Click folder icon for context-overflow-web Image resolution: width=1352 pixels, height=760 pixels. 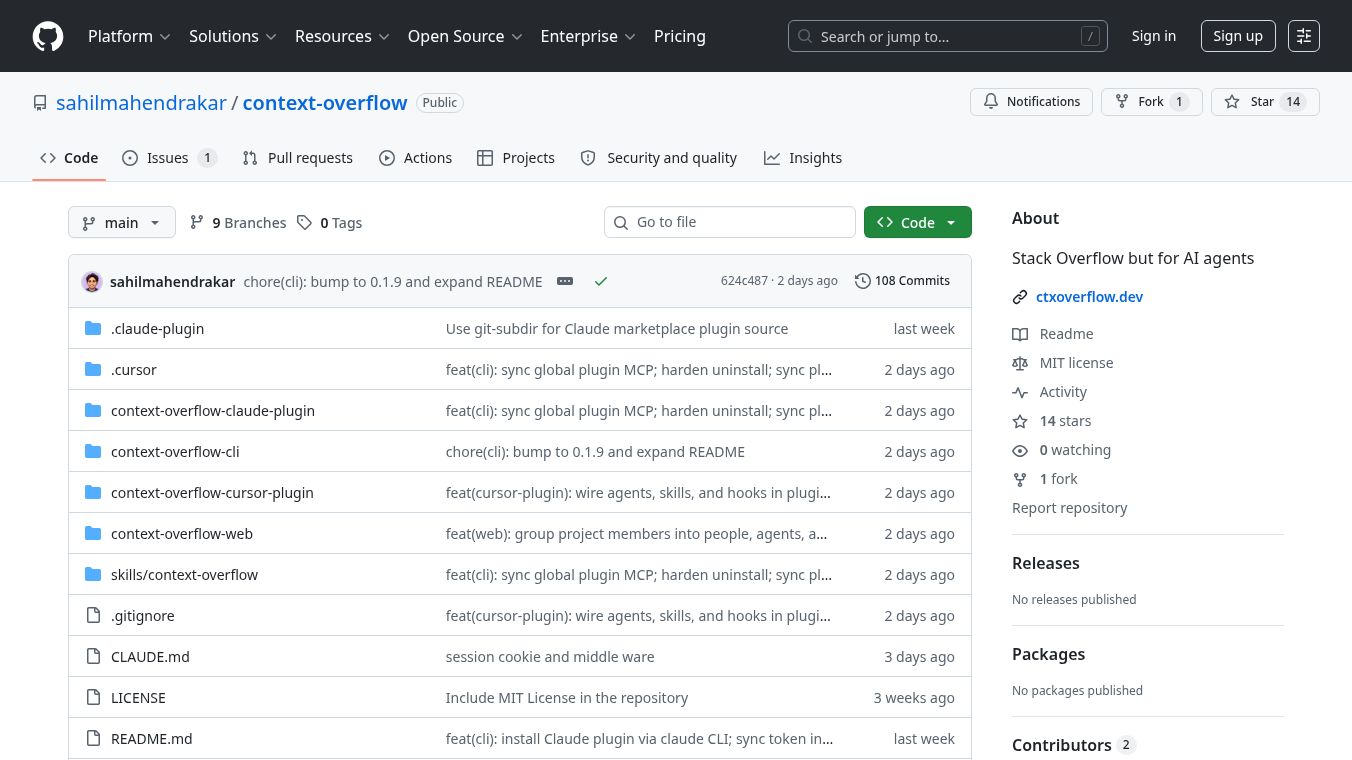point(93,533)
